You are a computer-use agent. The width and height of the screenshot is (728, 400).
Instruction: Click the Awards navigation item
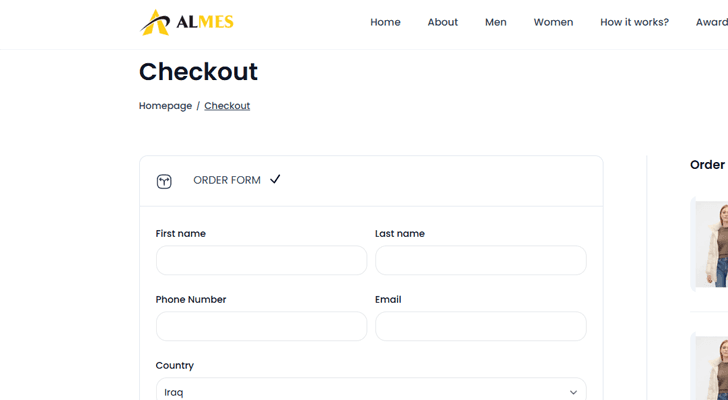[x=712, y=22]
